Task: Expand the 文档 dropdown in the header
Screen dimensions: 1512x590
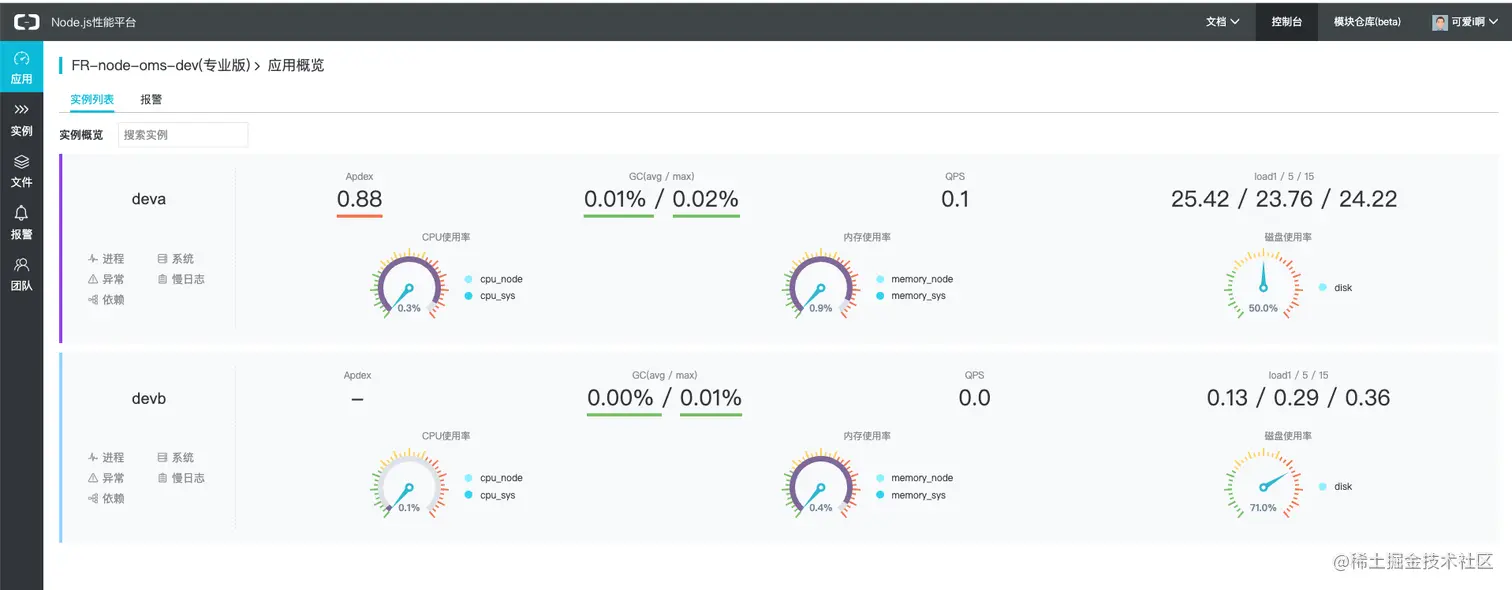Action: pos(1222,21)
